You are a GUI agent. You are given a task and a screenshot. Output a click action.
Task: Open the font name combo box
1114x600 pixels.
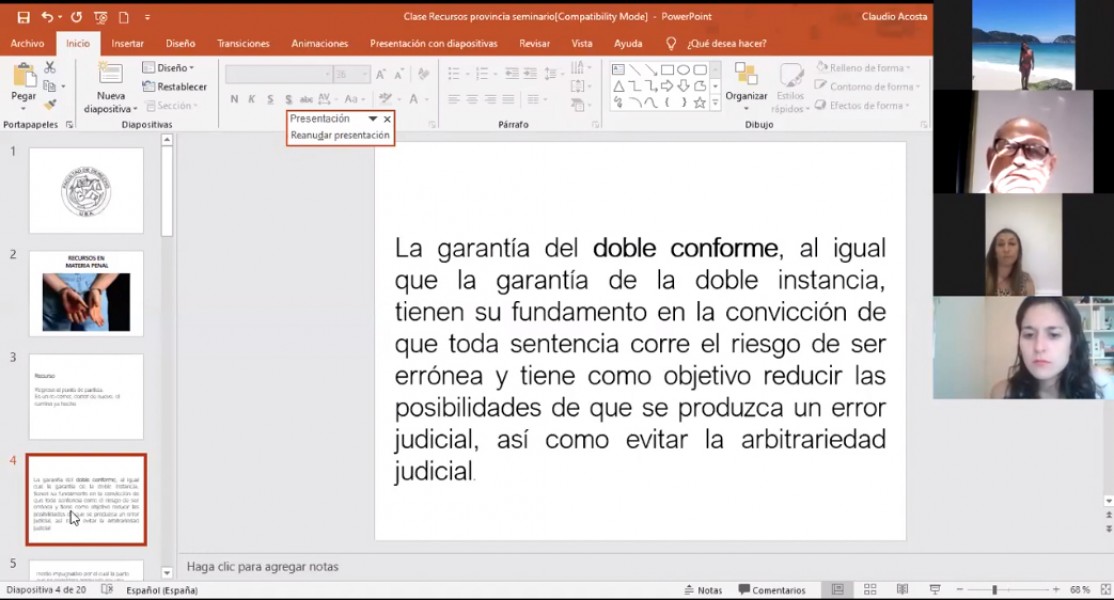pos(278,74)
